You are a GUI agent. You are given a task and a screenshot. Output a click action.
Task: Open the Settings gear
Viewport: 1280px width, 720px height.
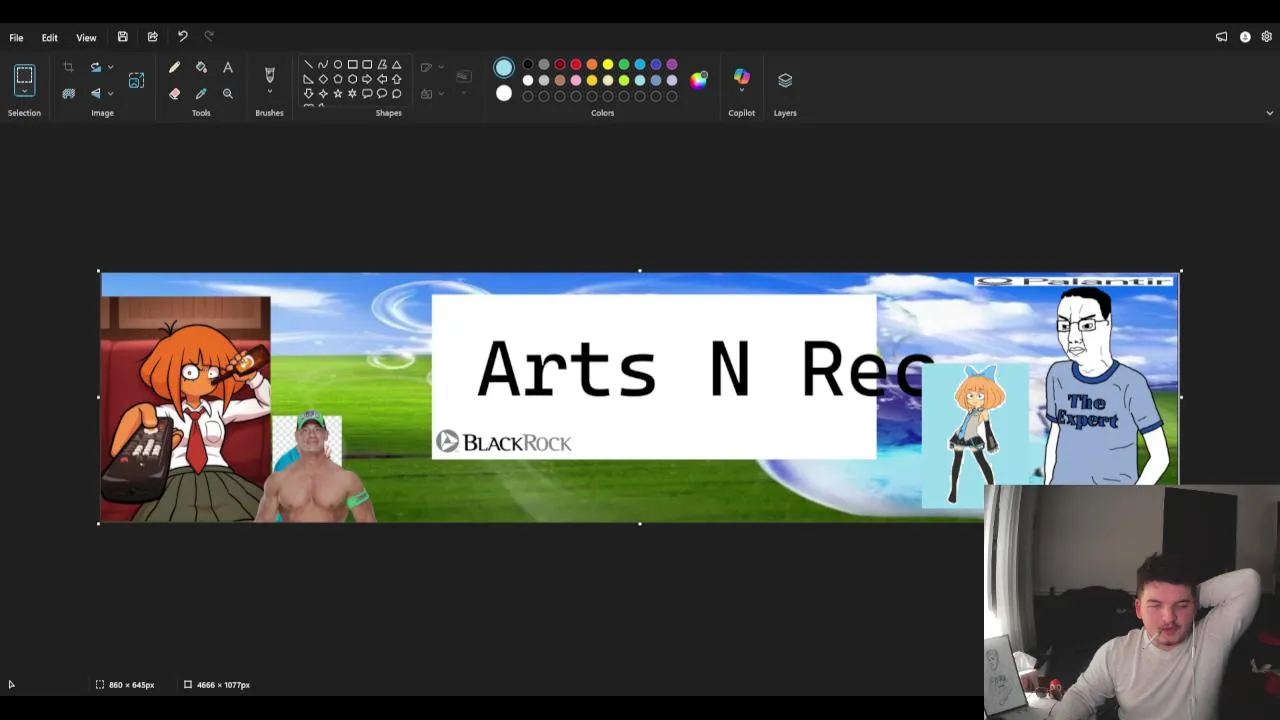click(x=1266, y=37)
